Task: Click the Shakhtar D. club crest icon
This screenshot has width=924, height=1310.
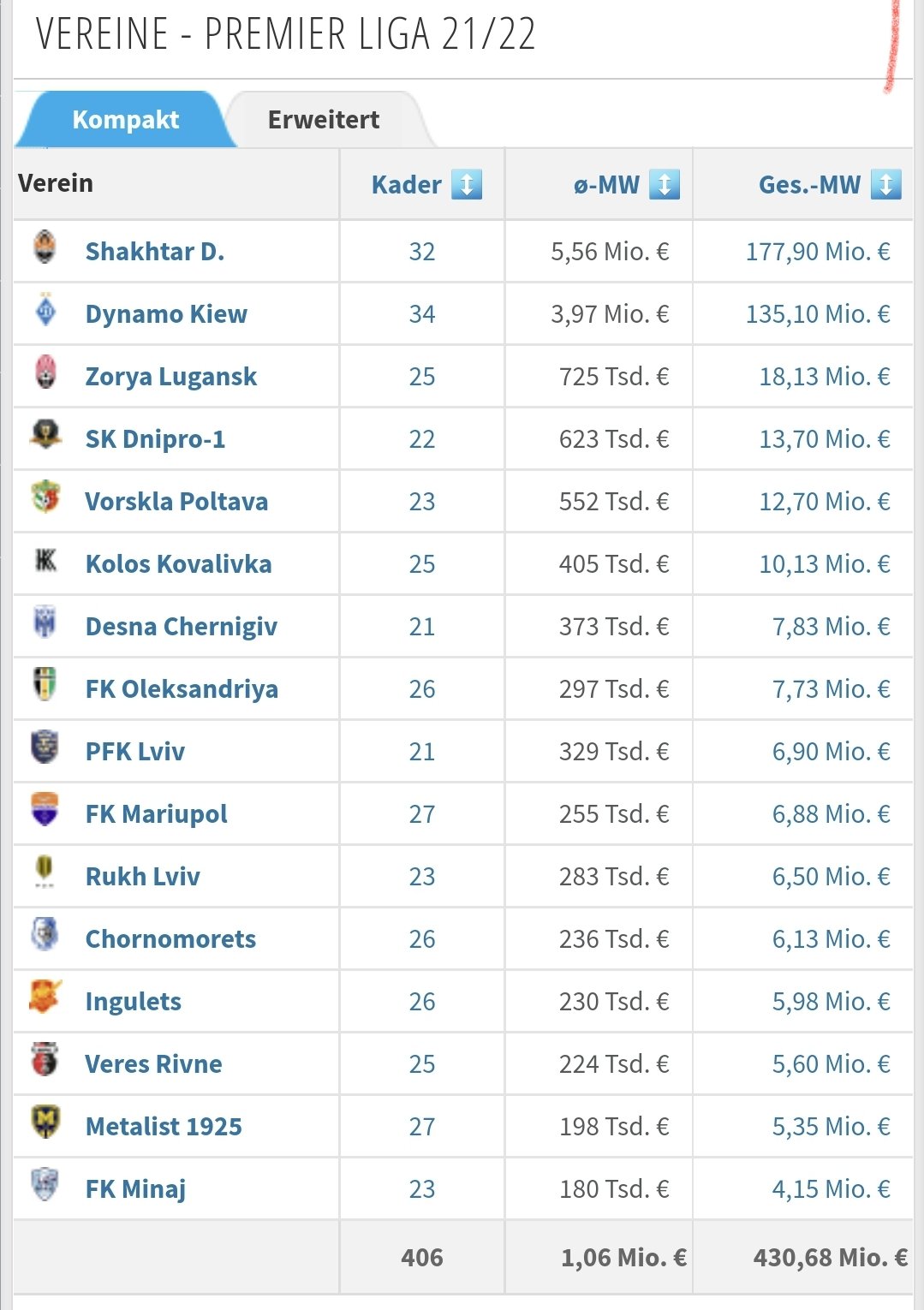Action: 45,247
